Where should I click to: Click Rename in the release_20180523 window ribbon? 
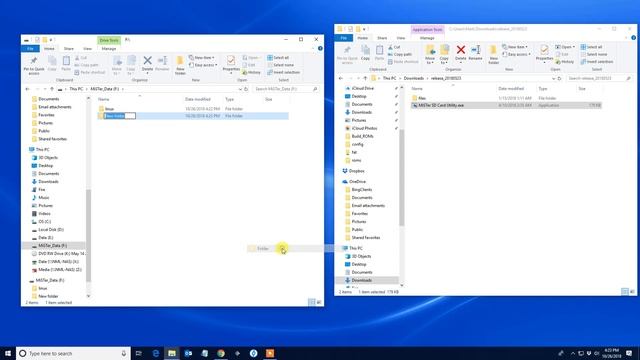(x=475, y=53)
